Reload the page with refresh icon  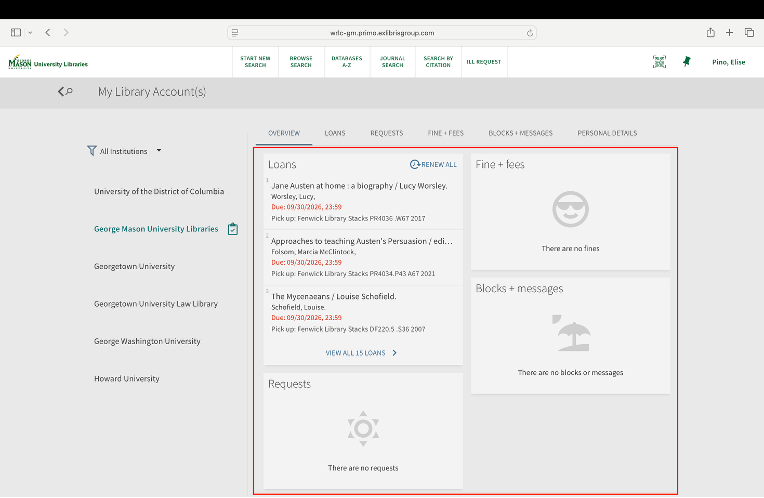coord(530,33)
